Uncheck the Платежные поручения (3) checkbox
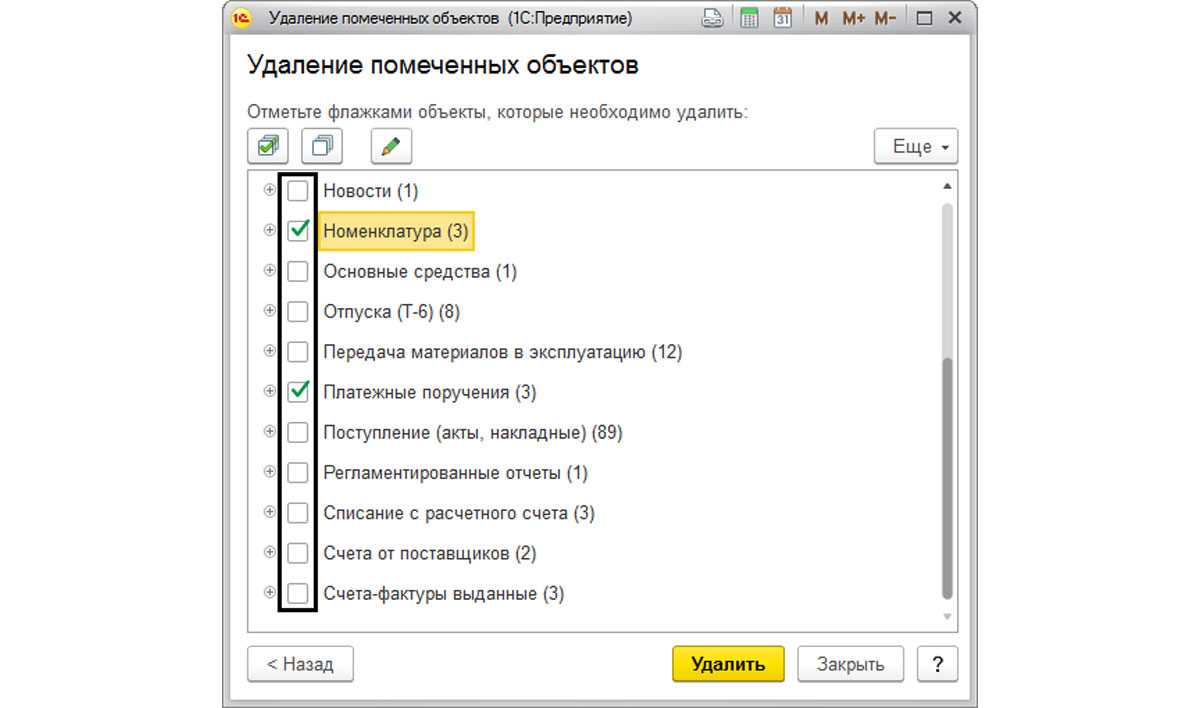The width and height of the screenshot is (1200, 708). (x=298, y=392)
